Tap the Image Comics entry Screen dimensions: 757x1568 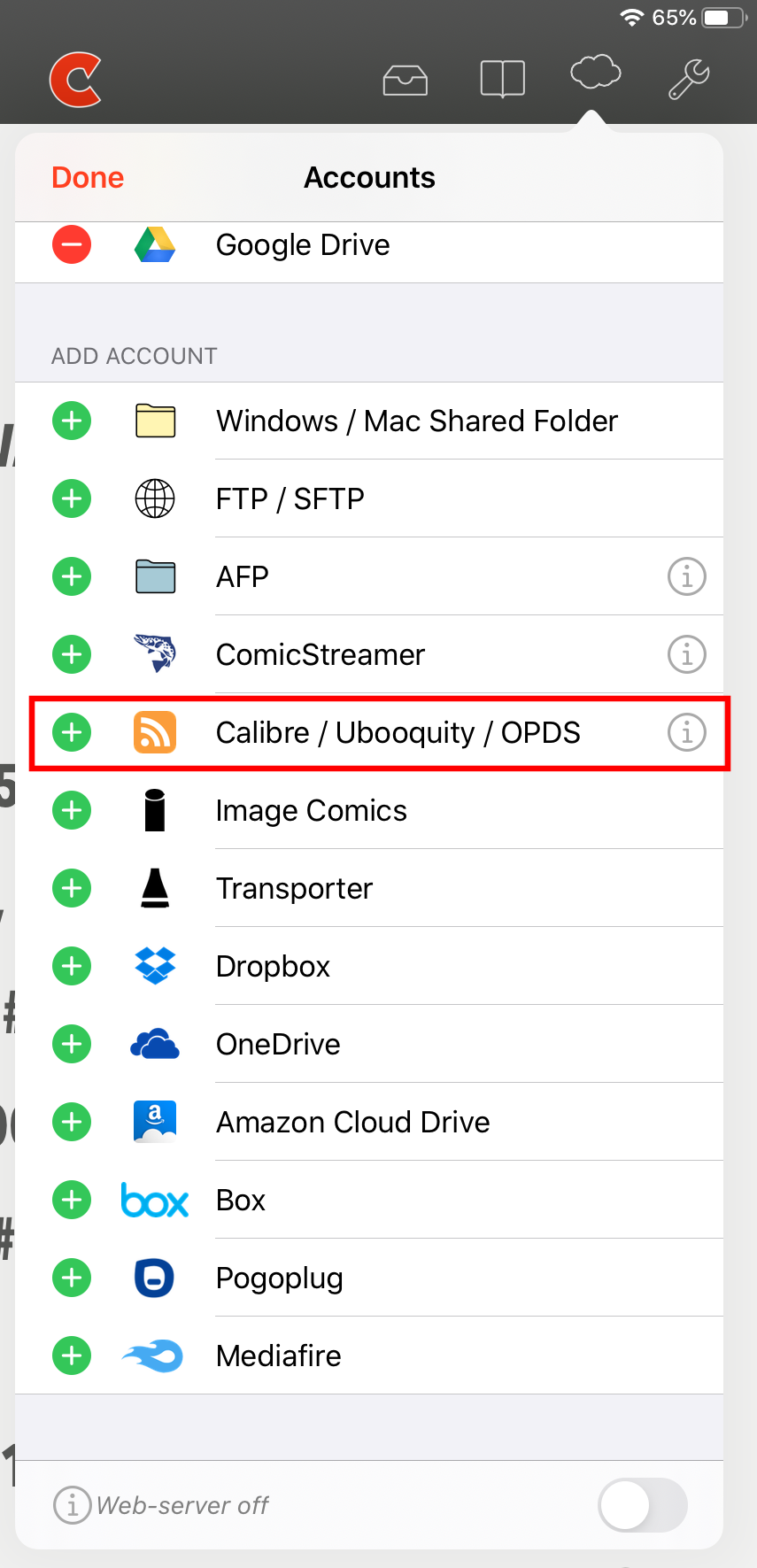pyautogui.click(x=311, y=810)
